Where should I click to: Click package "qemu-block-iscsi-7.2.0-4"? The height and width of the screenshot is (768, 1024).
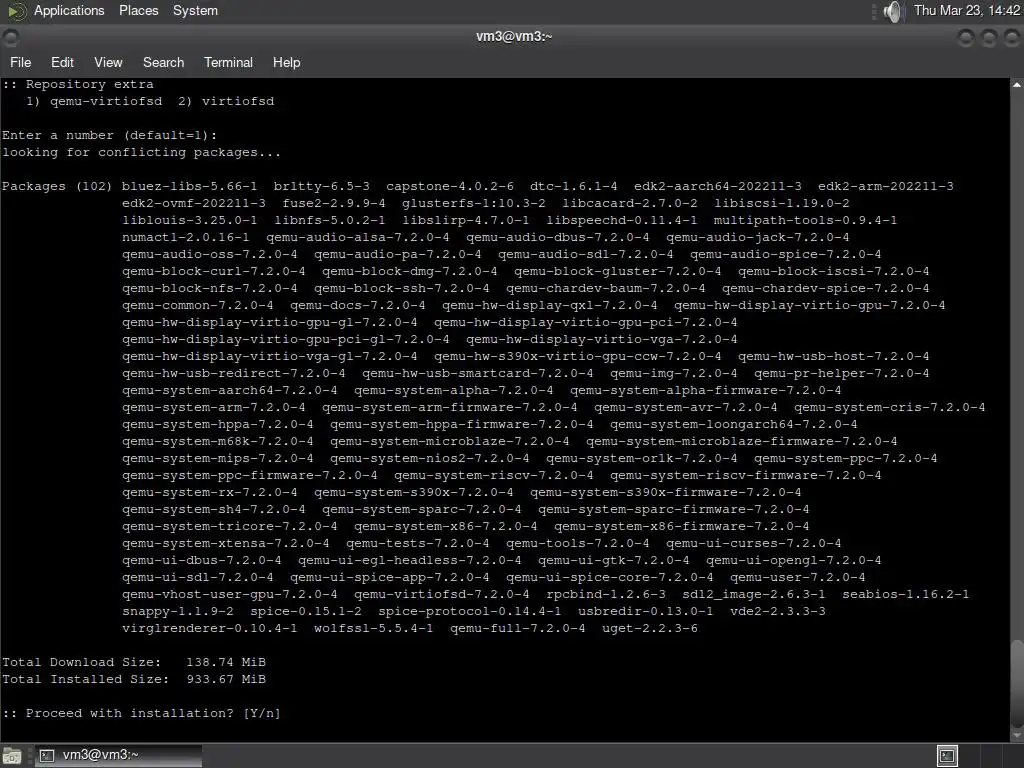click(833, 271)
